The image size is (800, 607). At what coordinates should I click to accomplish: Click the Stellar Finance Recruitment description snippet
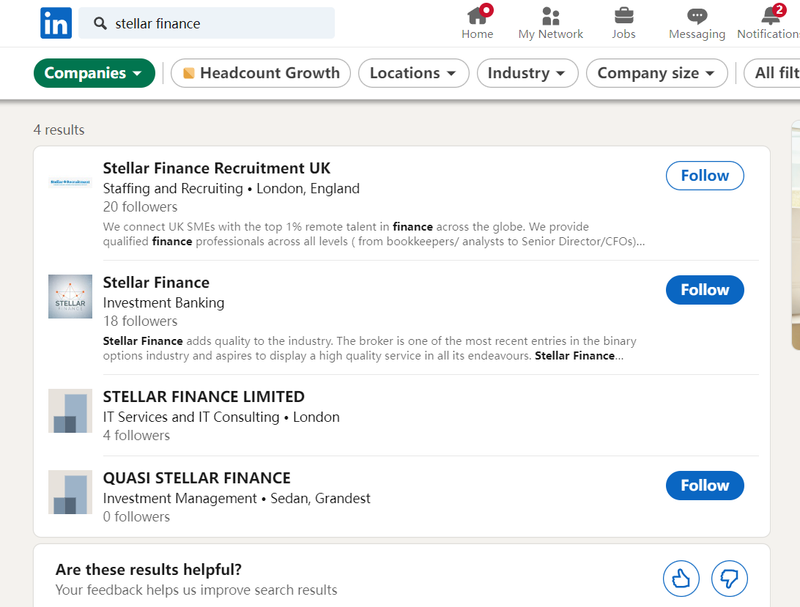(x=374, y=234)
